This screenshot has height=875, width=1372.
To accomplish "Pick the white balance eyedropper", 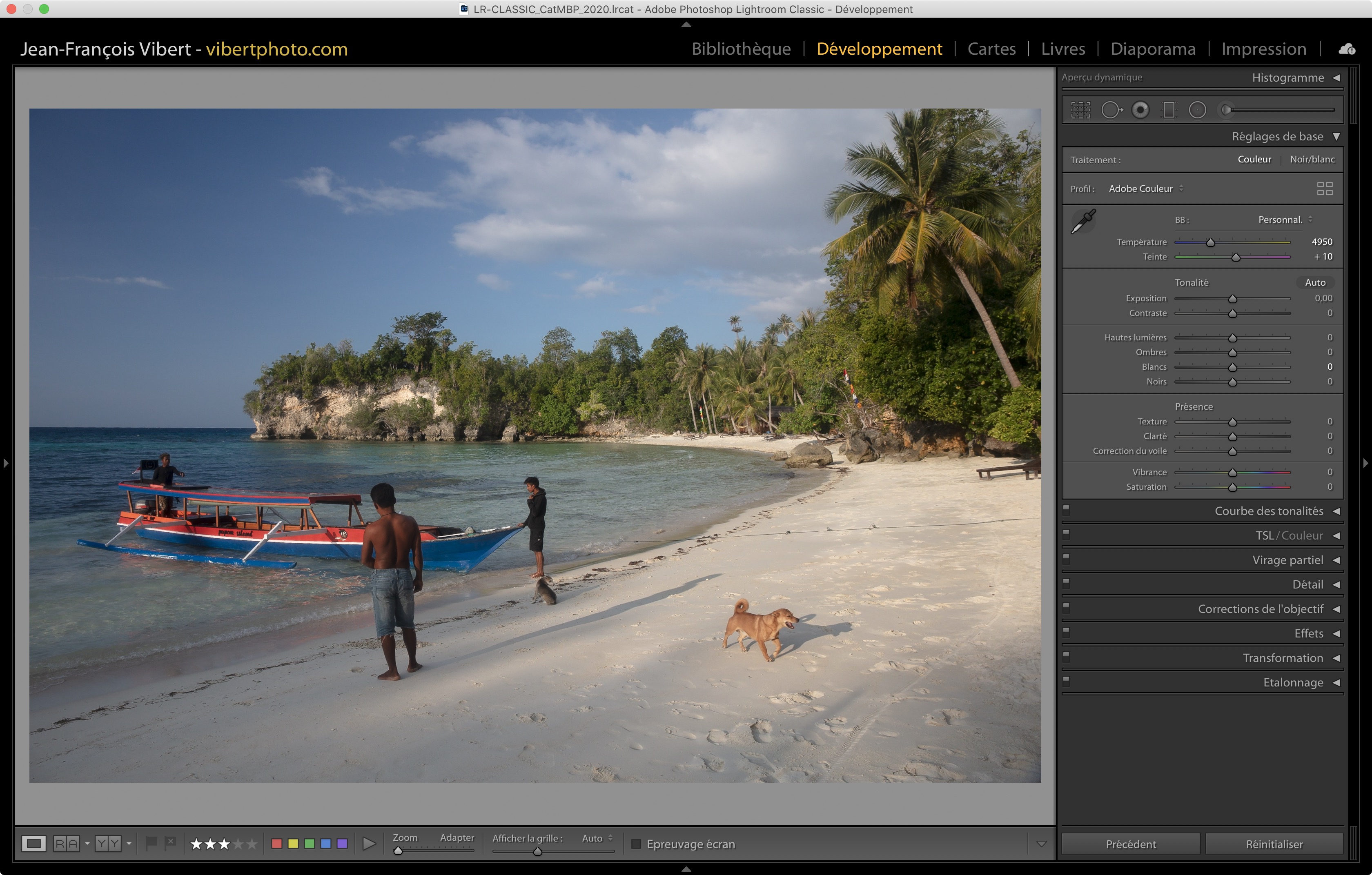I will click(x=1083, y=222).
